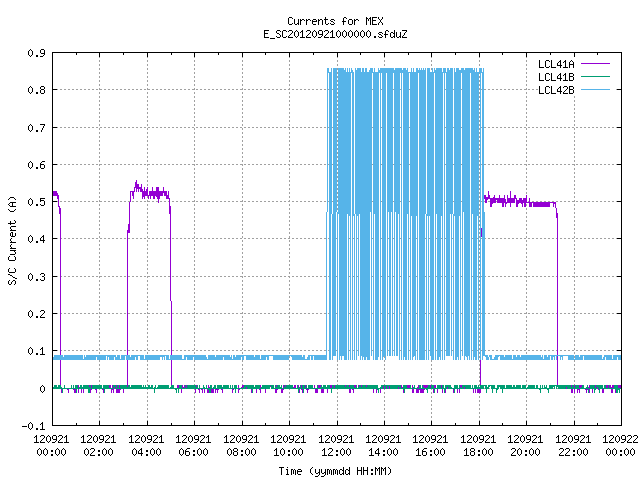Click the 0.2 y-axis tick label
Image resolution: width=640 pixels, height=480 pixels.
[x=36, y=314]
